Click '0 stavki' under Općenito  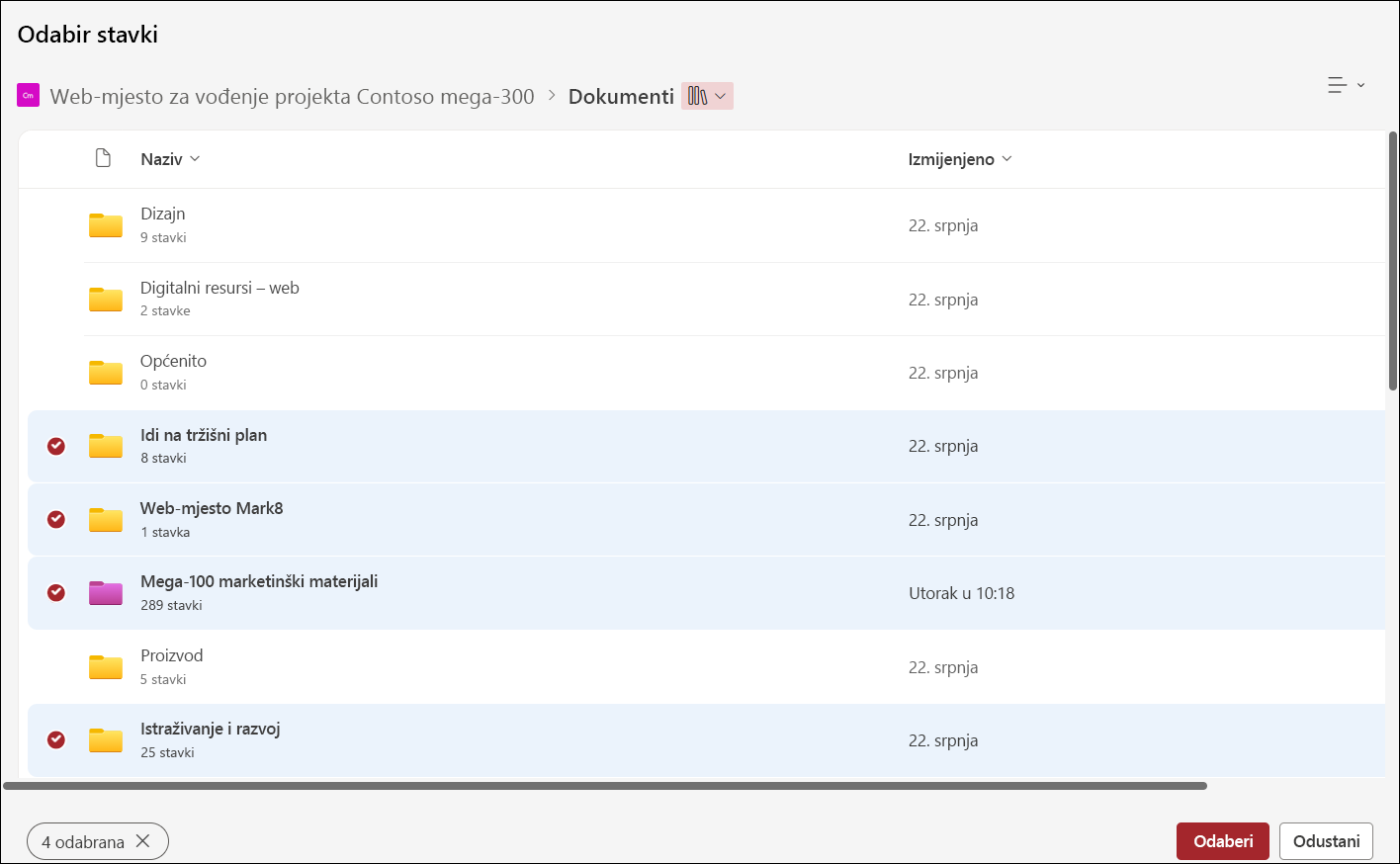click(x=163, y=385)
